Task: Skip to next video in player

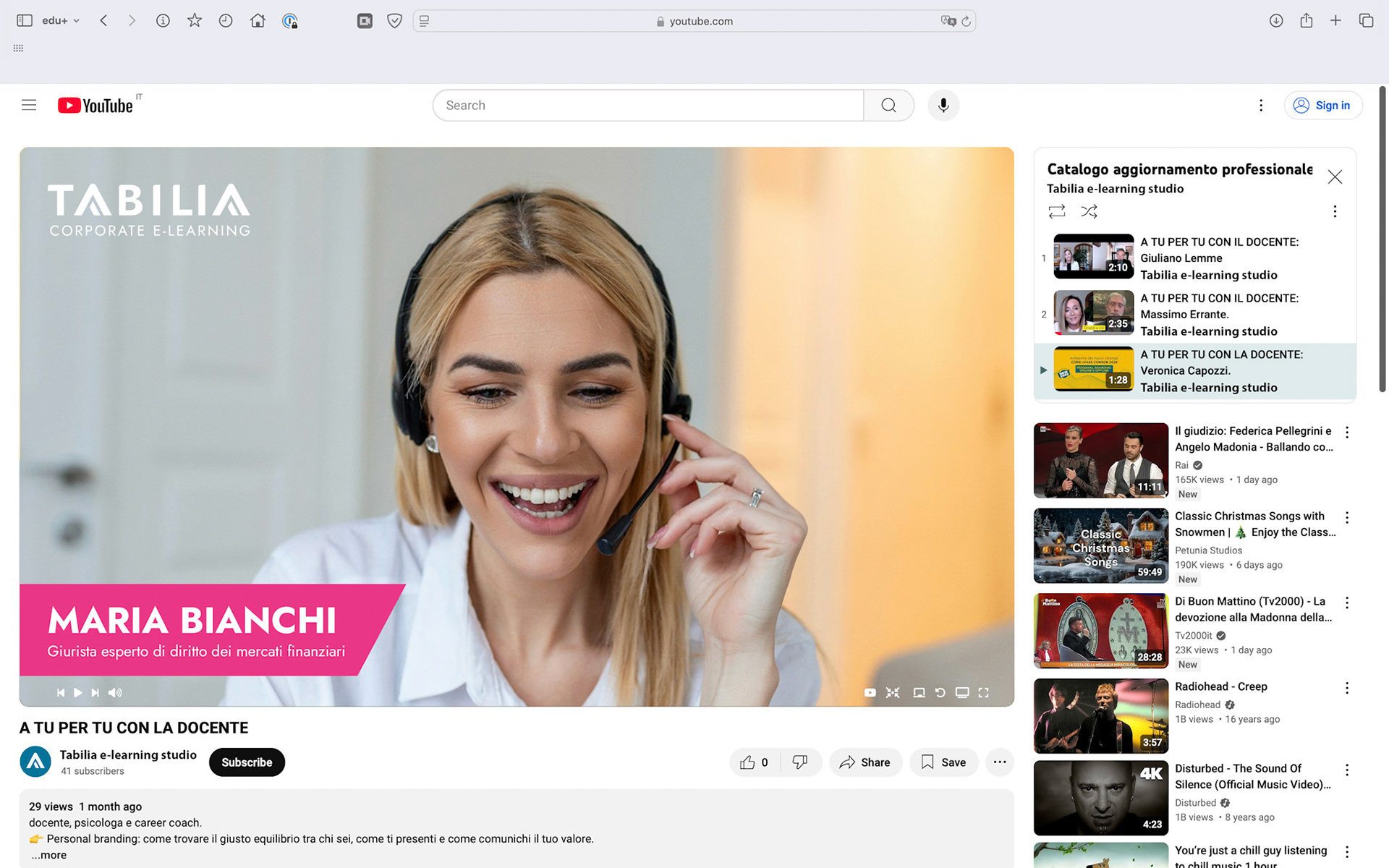Action: [x=95, y=692]
